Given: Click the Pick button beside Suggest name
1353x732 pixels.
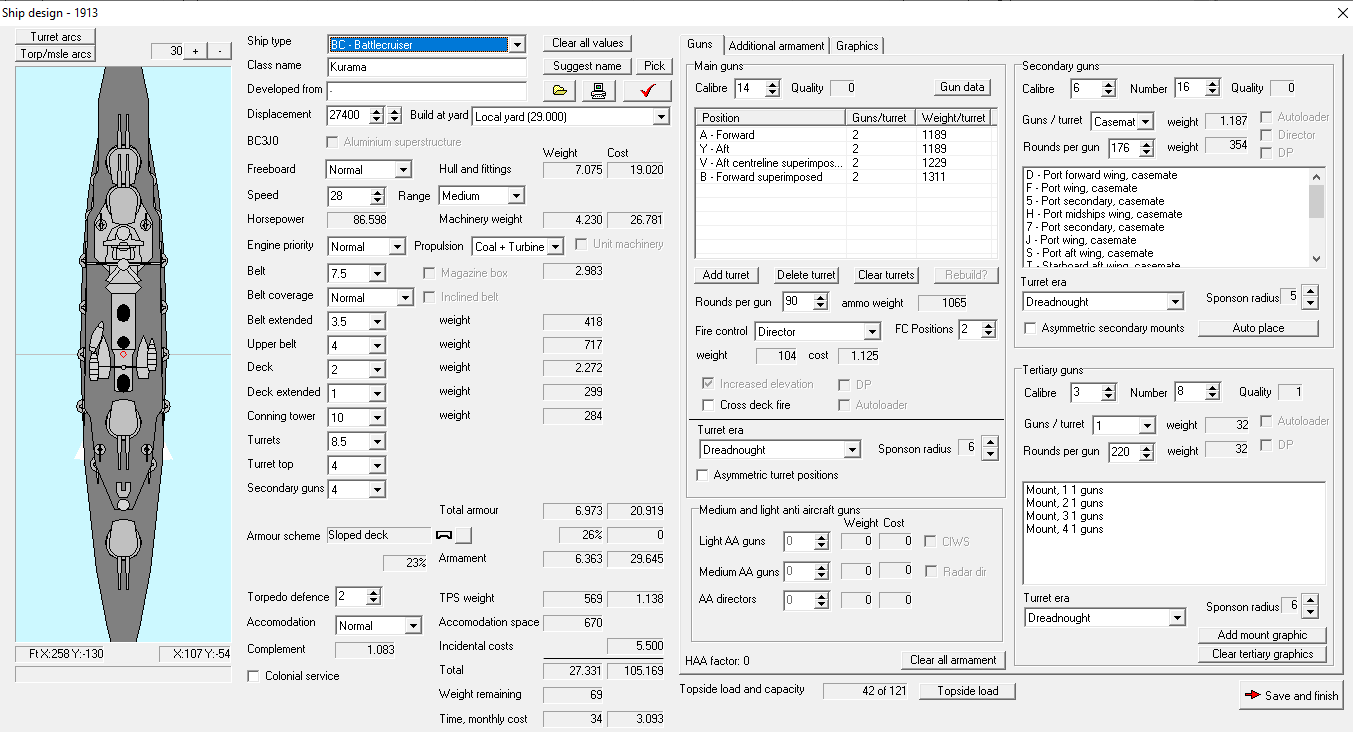Looking at the screenshot, I should click(x=654, y=66).
